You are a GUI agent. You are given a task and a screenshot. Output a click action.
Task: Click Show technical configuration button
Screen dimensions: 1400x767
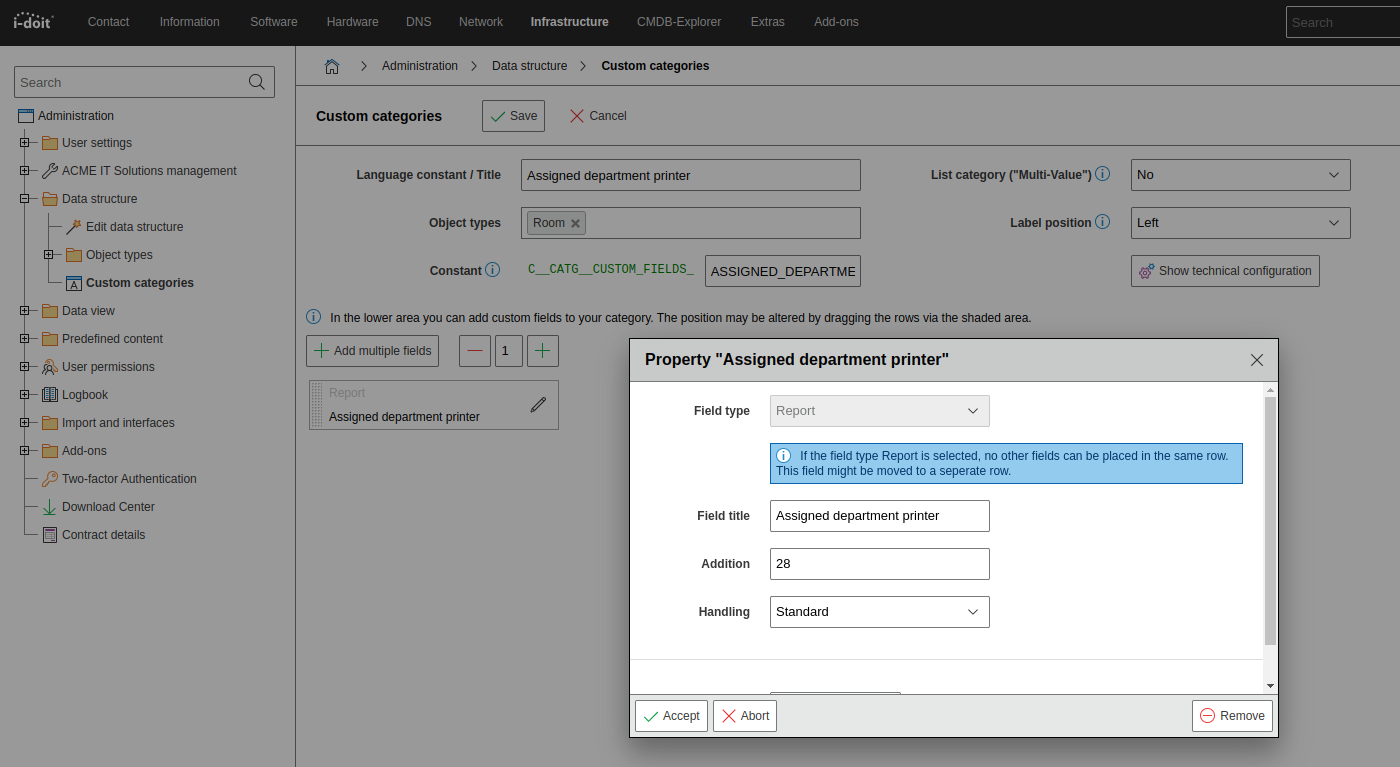pyautogui.click(x=1224, y=271)
